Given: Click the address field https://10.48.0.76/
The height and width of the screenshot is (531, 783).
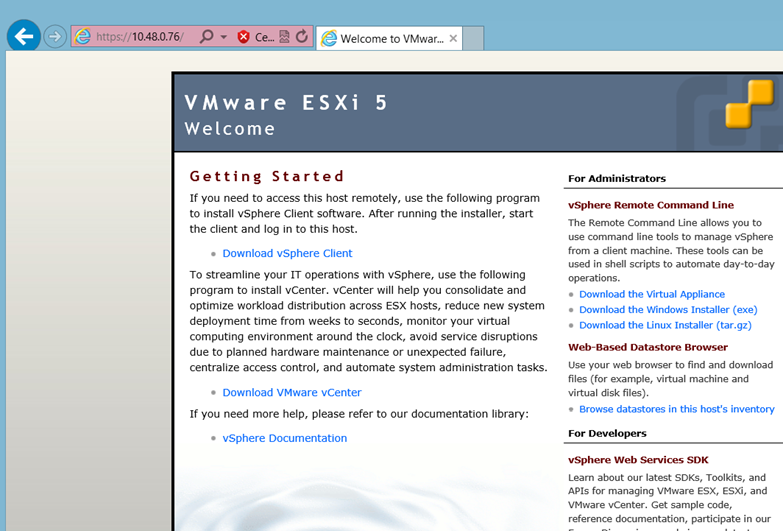Looking at the screenshot, I should click(x=140, y=37).
